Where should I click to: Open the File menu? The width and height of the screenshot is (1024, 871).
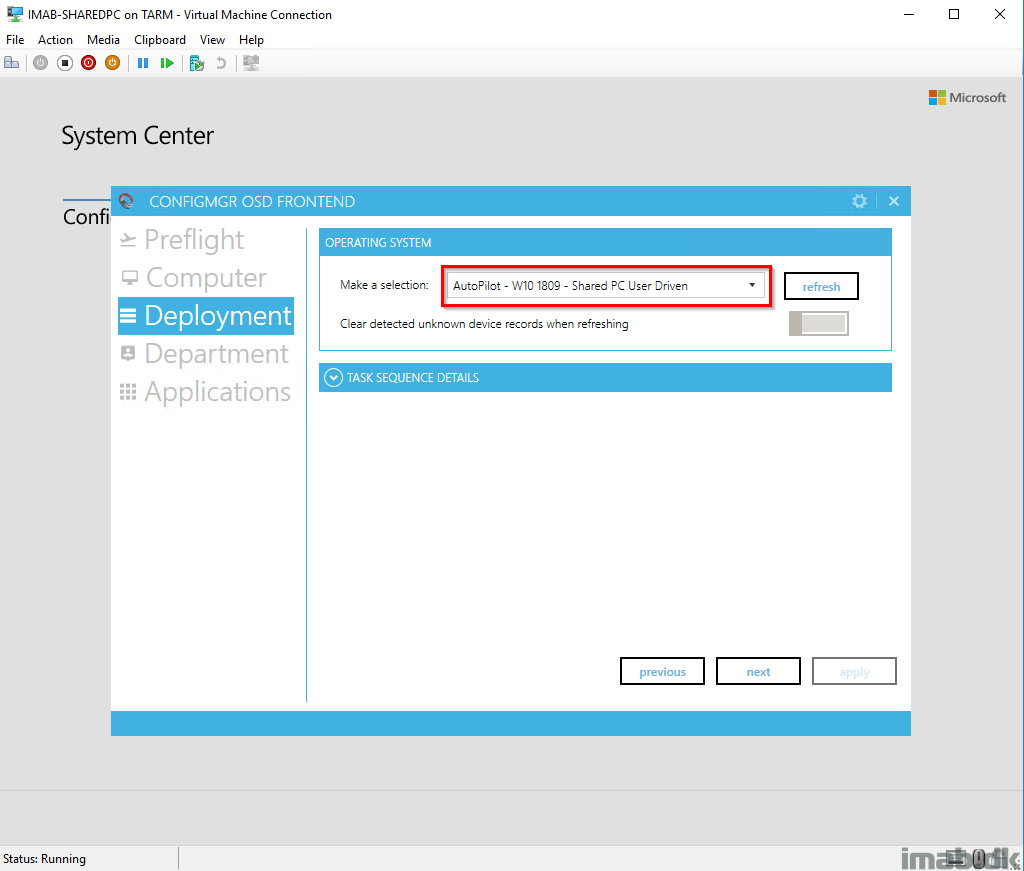[x=15, y=40]
